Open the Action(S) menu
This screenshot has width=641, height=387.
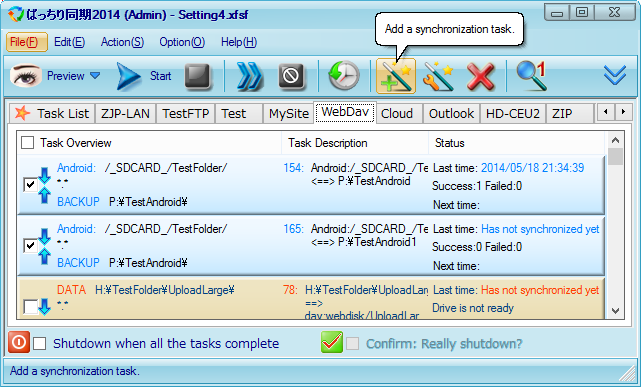point(122,42)
